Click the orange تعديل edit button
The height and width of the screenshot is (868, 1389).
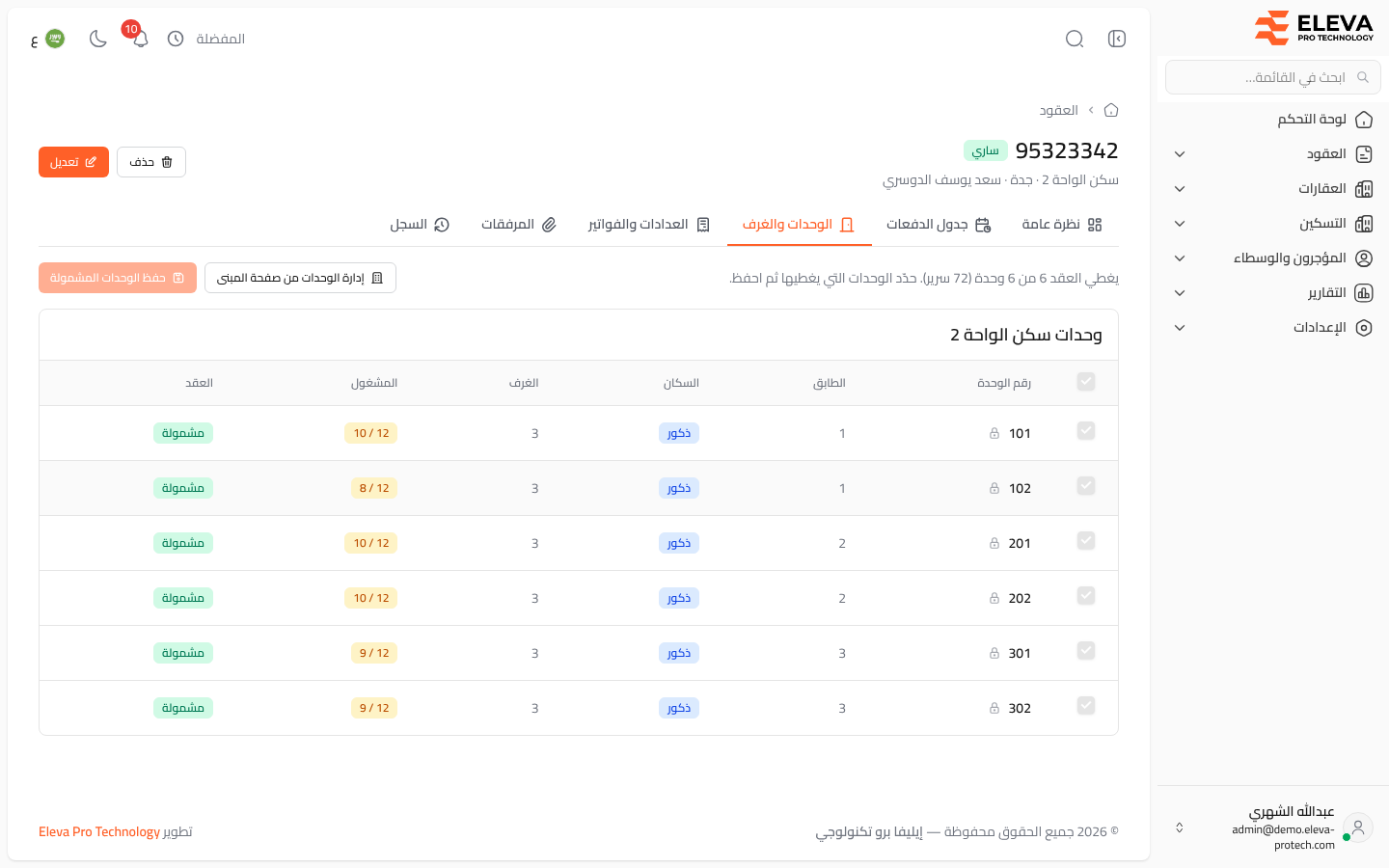73,162
